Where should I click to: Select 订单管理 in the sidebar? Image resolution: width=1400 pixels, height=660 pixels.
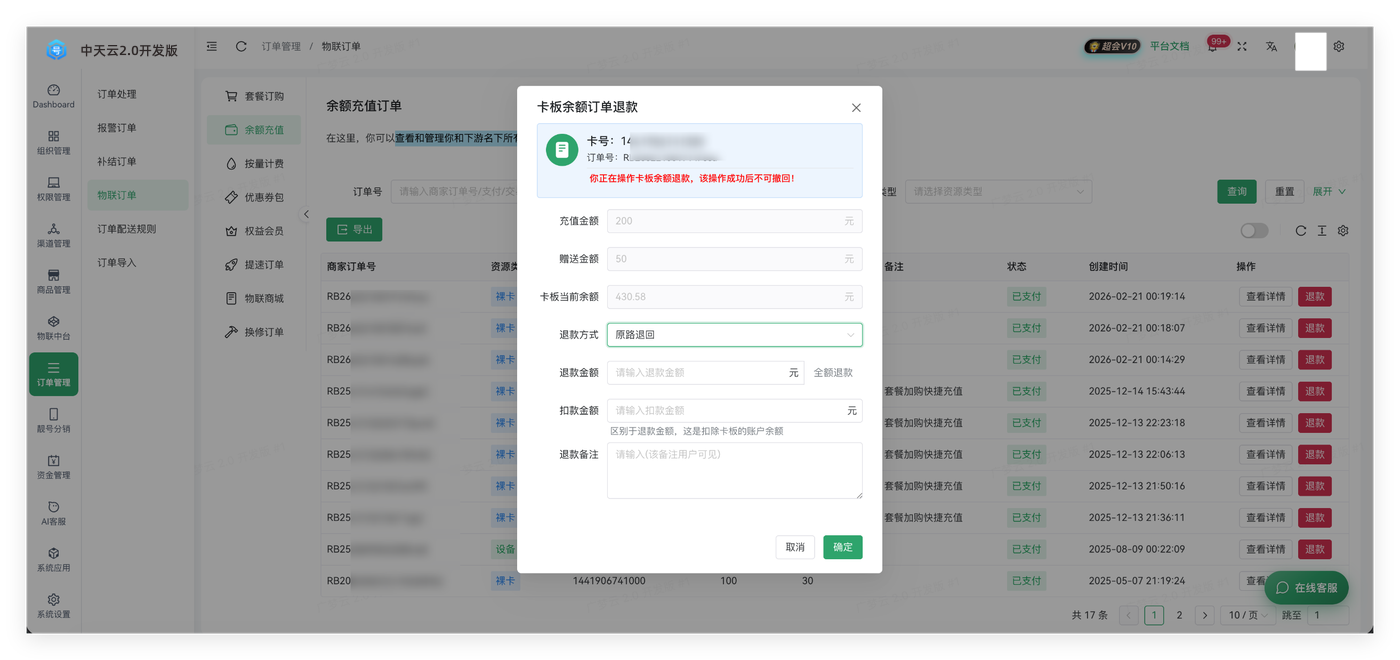[x=53, y=374]
